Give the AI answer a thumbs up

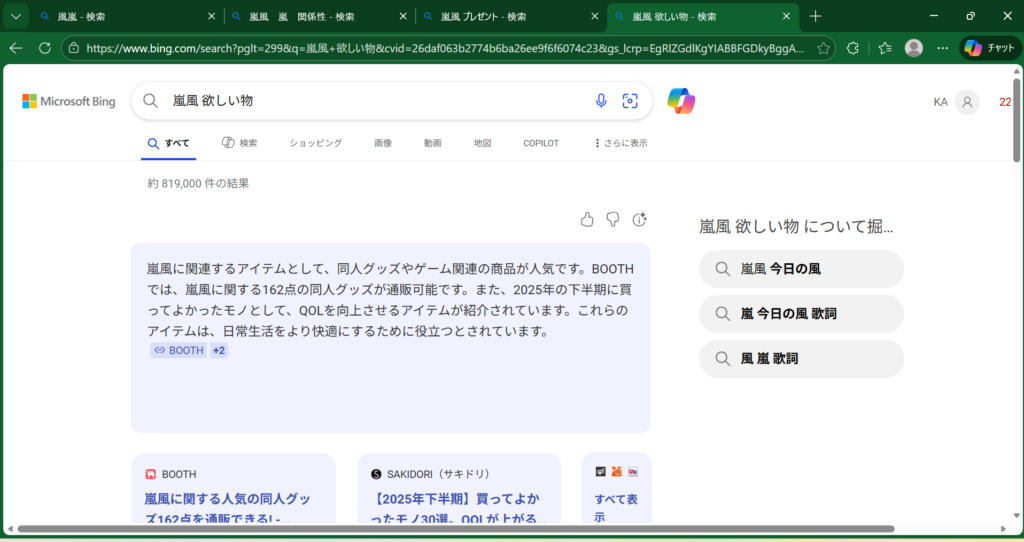pyautogui.click(x=587, y=219)
